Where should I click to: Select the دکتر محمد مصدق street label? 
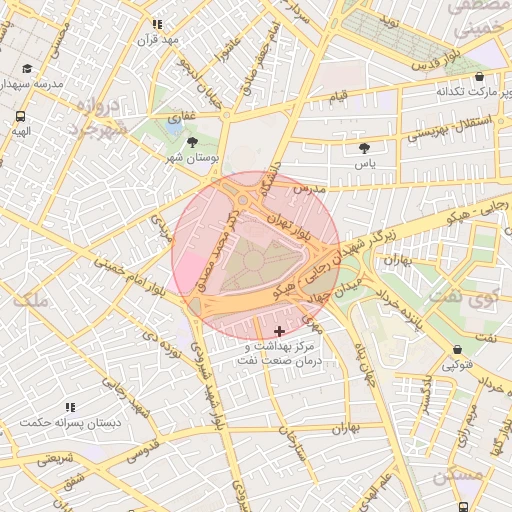pyautogui.click(x=218, y=249)
